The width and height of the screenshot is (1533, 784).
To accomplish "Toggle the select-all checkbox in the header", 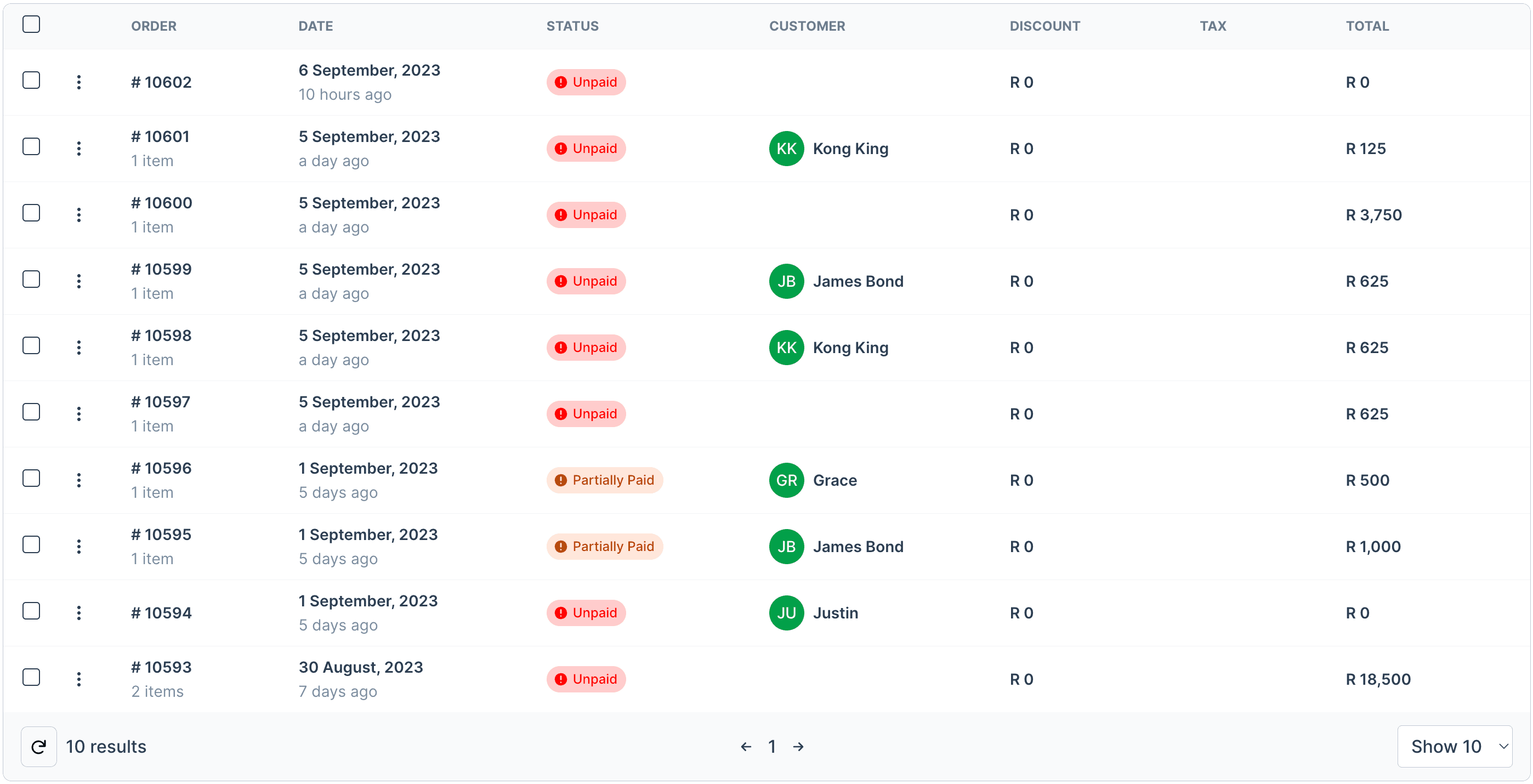I will point(31,25).
